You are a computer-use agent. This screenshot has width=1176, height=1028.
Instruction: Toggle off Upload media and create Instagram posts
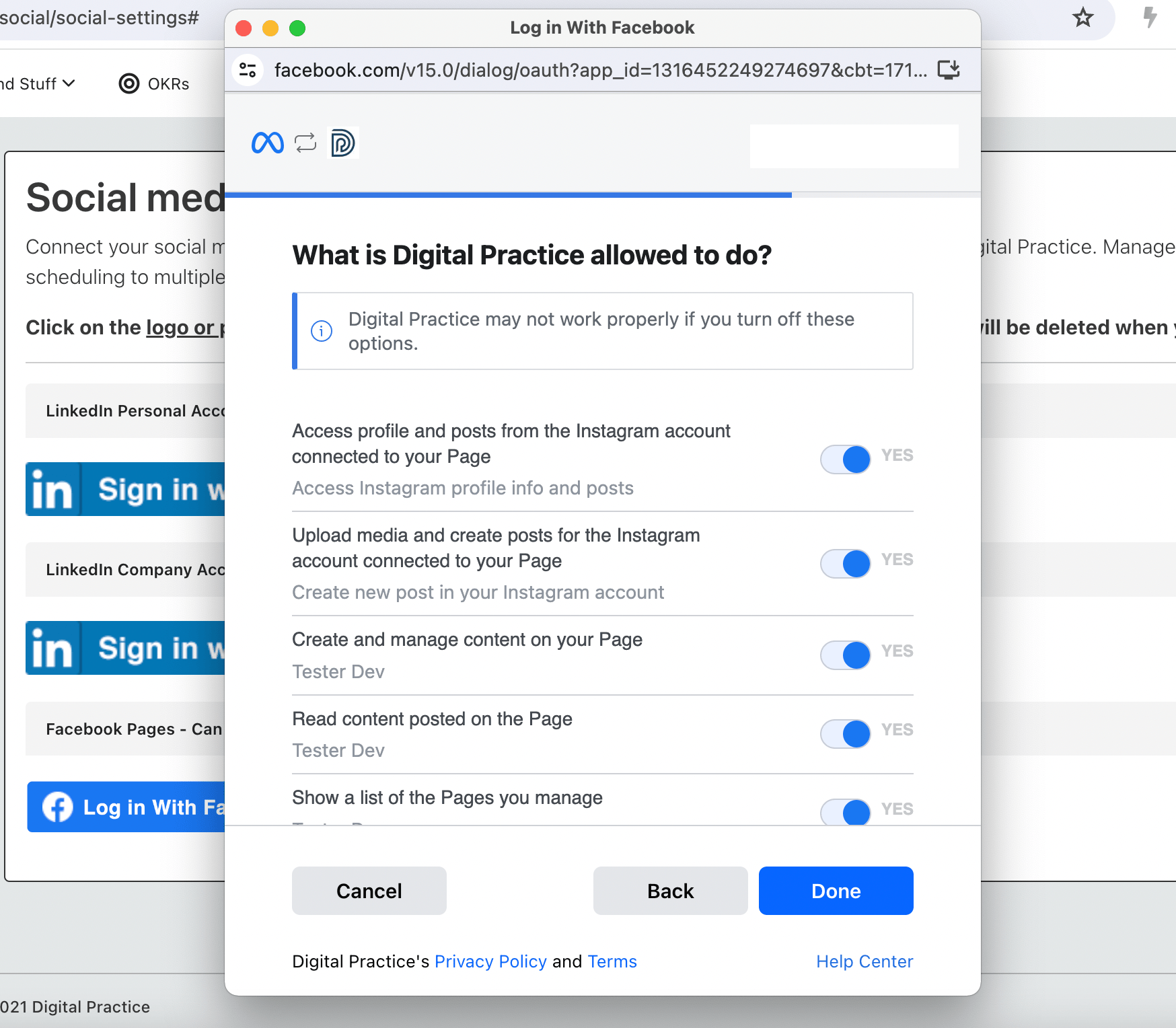click(x=846, y=564)
